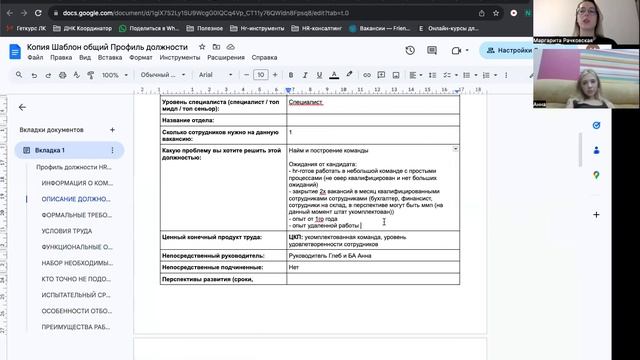Bookmark this page in browser

click(496, 13)
